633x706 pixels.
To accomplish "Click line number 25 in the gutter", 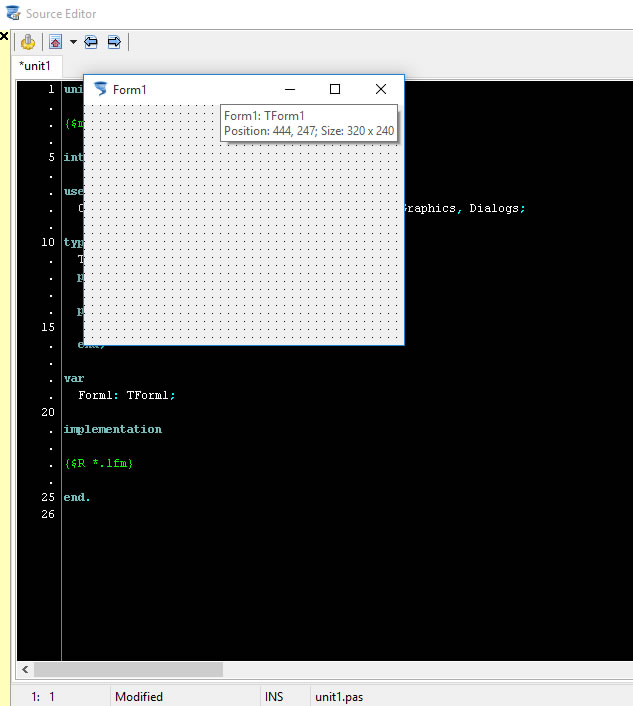I will pyautogui.click(x=48, y=497).
